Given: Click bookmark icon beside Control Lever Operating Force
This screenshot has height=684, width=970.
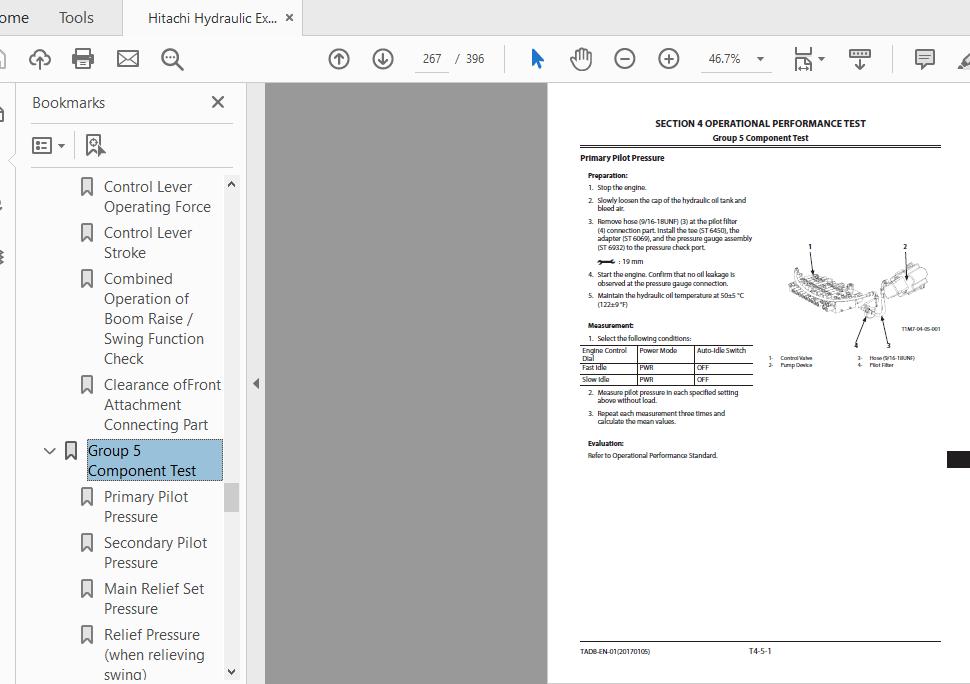Looking at the screenshot, I should pos(87,186).
